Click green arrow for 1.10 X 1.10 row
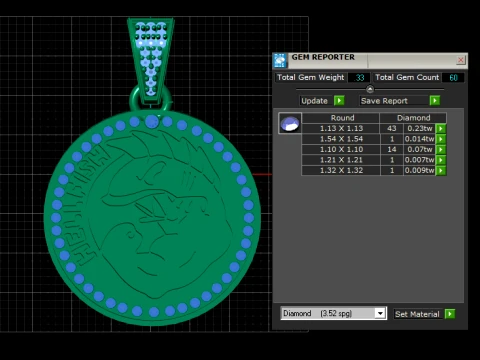 pyautogui.click(x=441, y=149)
